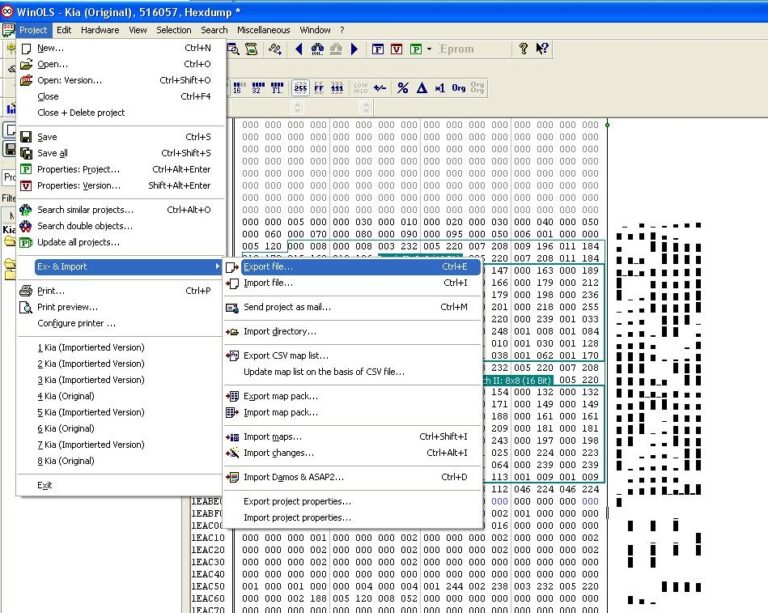Screen dimensions: 768x613
Task: Select Import directory... entry
Action: (x=353, y=331)
